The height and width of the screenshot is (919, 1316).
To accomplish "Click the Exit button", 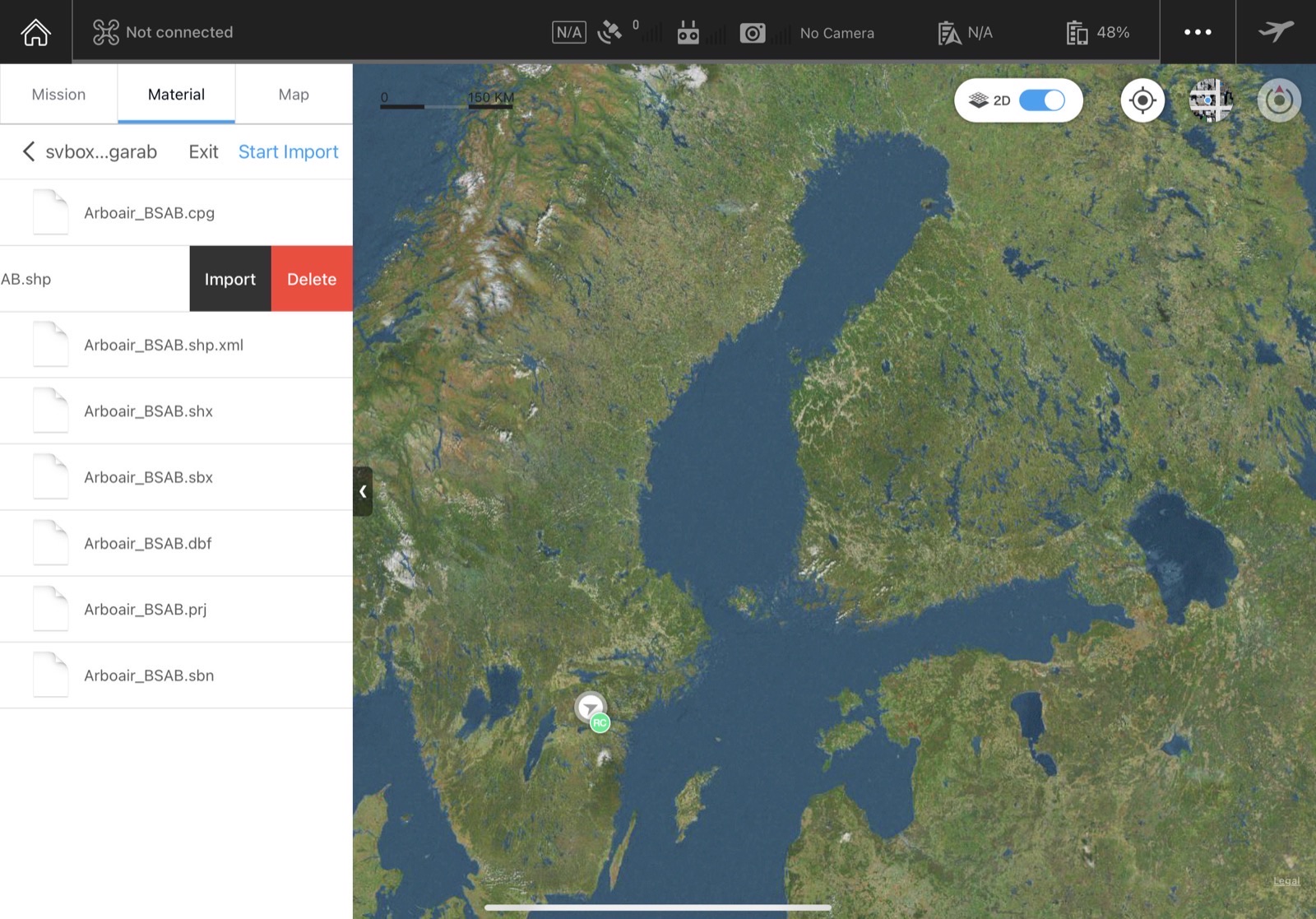I will [x=203, y=151].
